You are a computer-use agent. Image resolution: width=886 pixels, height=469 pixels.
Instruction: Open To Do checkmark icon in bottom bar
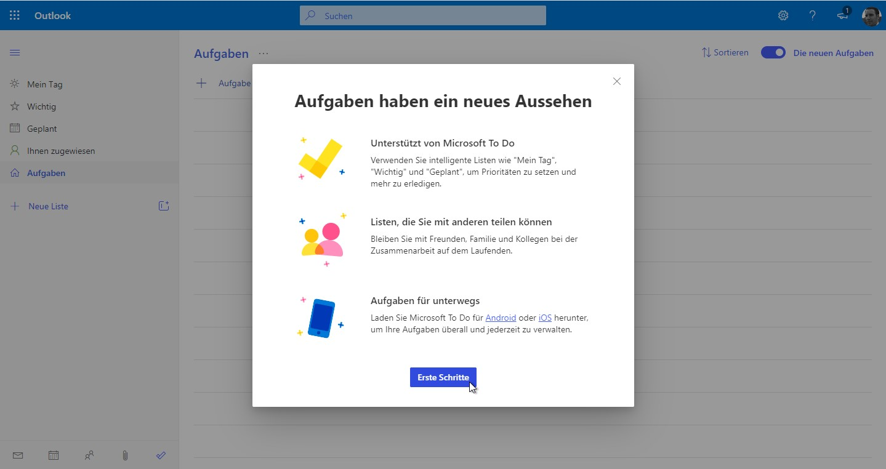click(x=161, y=455)
